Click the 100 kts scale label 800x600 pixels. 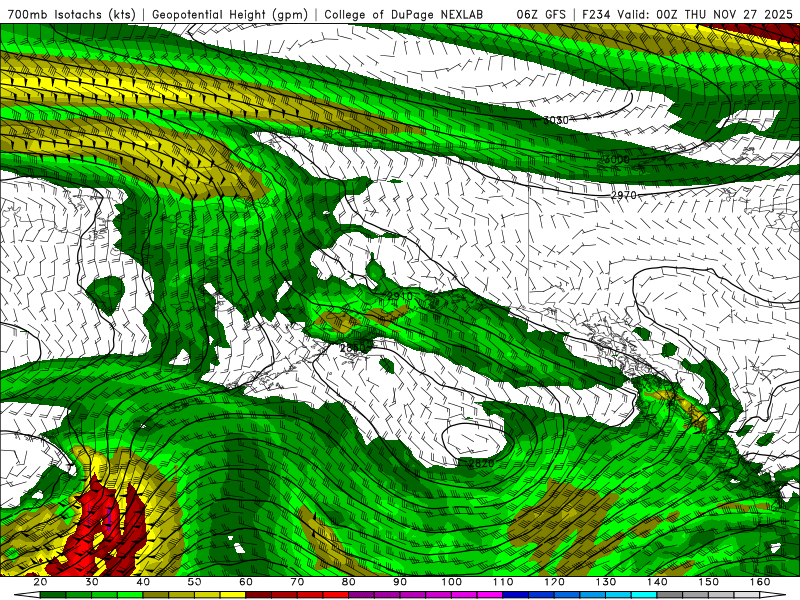(452, 582)
